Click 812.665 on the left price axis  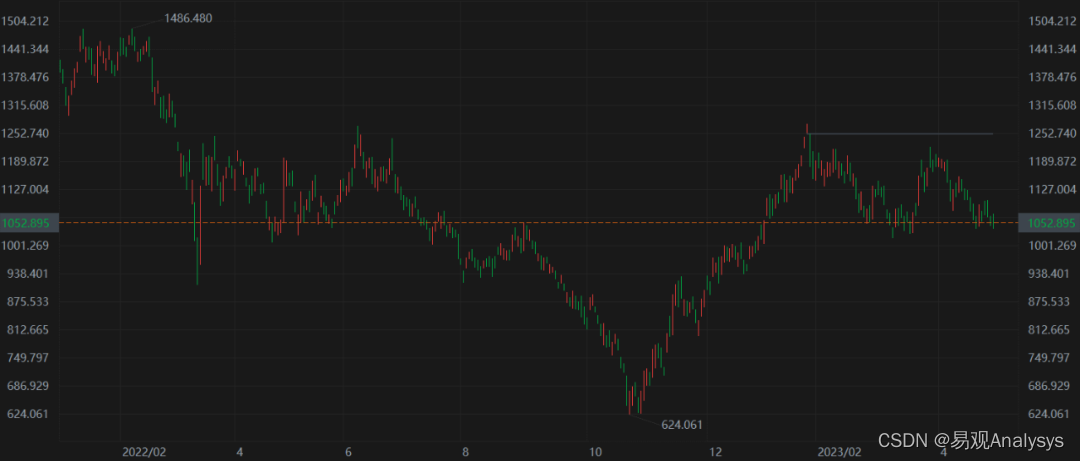point(28,329)
